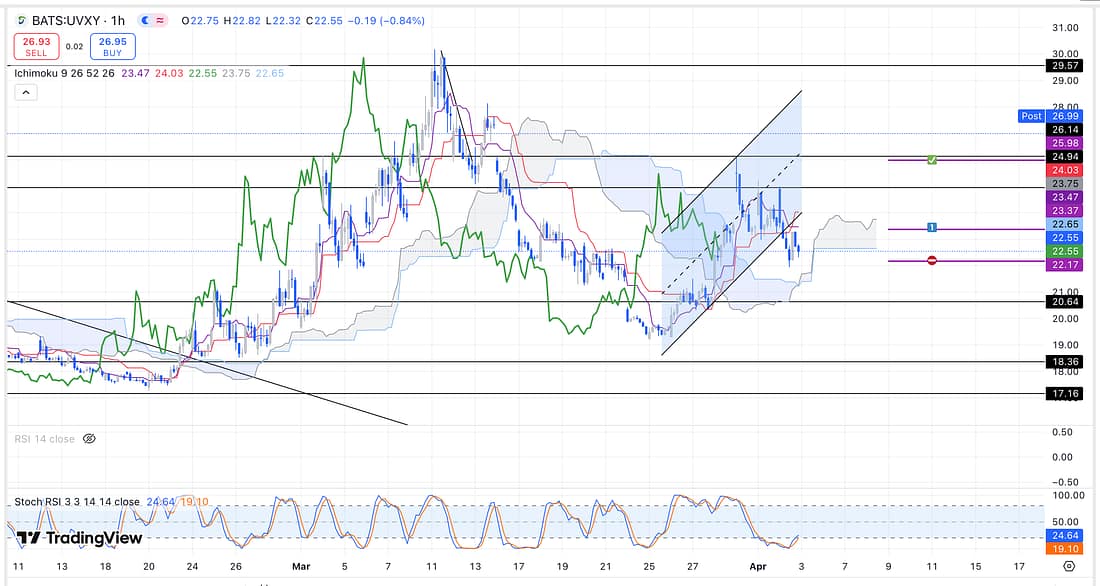
Task: Click the green checkmark take-profit marker
Action: tap(931, 160)
